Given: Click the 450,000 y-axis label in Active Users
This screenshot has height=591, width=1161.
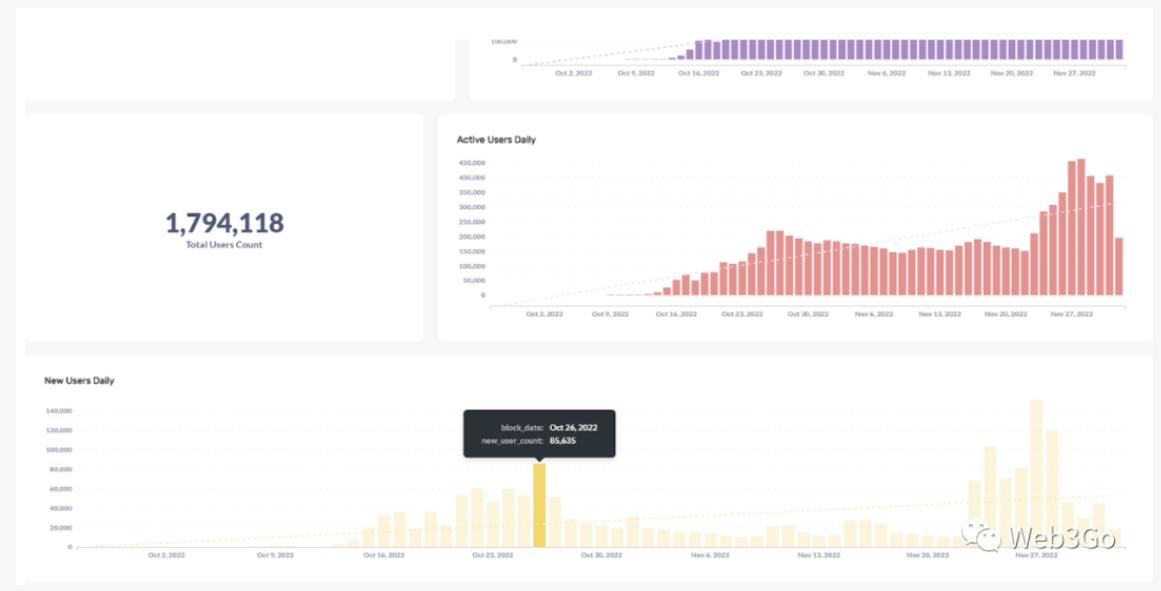Looking at the screenshot, I should [471, 163].
